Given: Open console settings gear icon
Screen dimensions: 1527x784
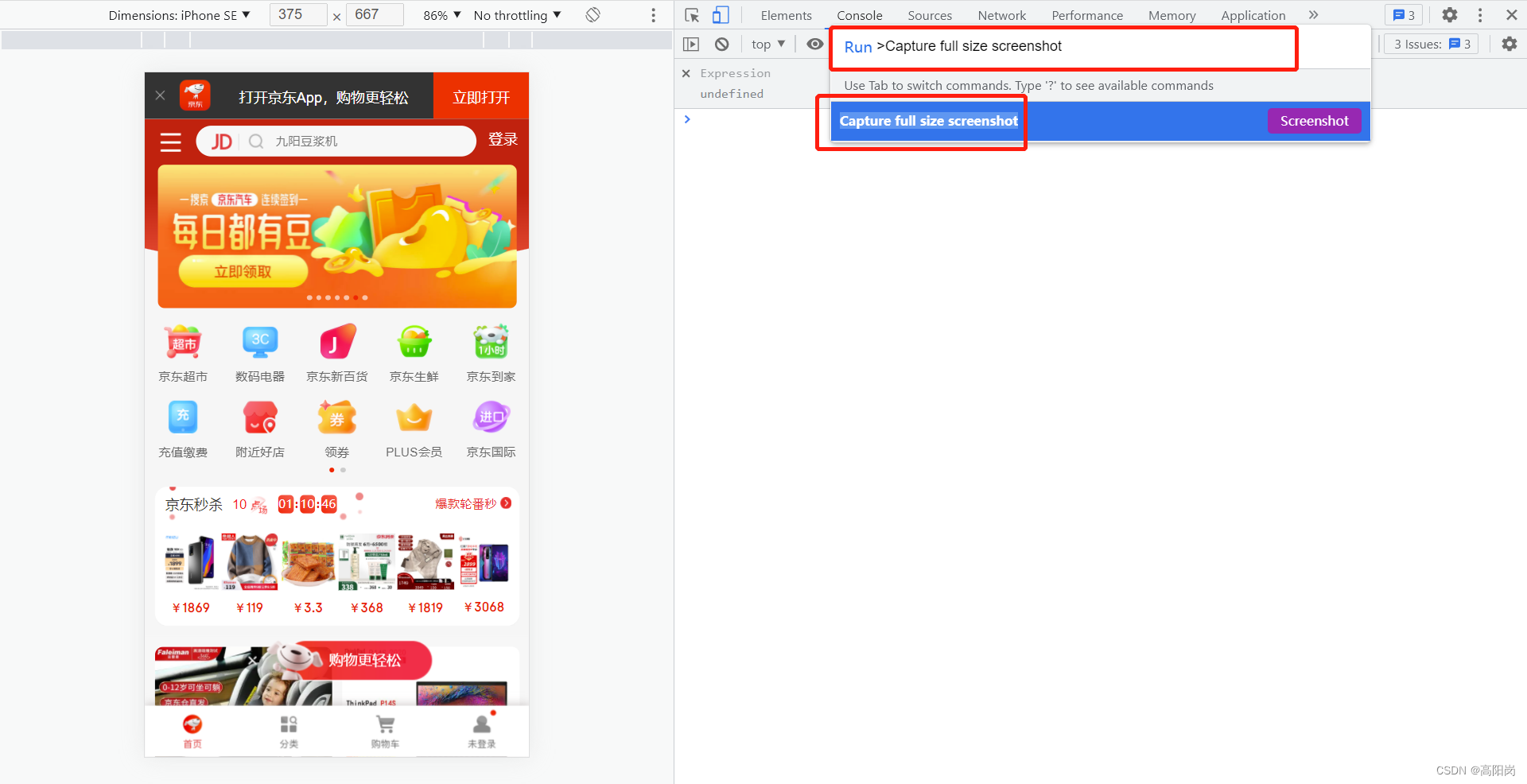Looking at the screenshot, I should click(x=1510, y=45).
